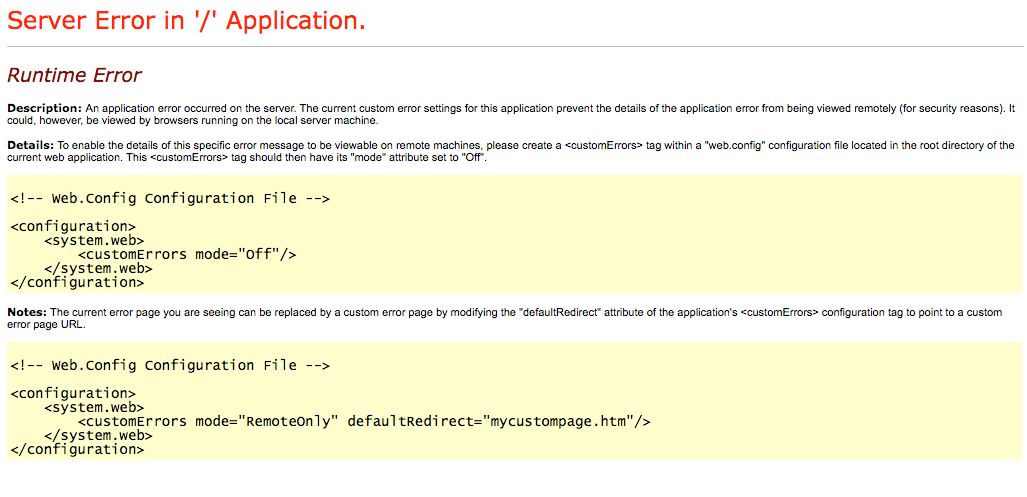Click the closing </system.web> tag in second code block
Viewport: 1027px width, 497px height.
[x=98, y=435]
